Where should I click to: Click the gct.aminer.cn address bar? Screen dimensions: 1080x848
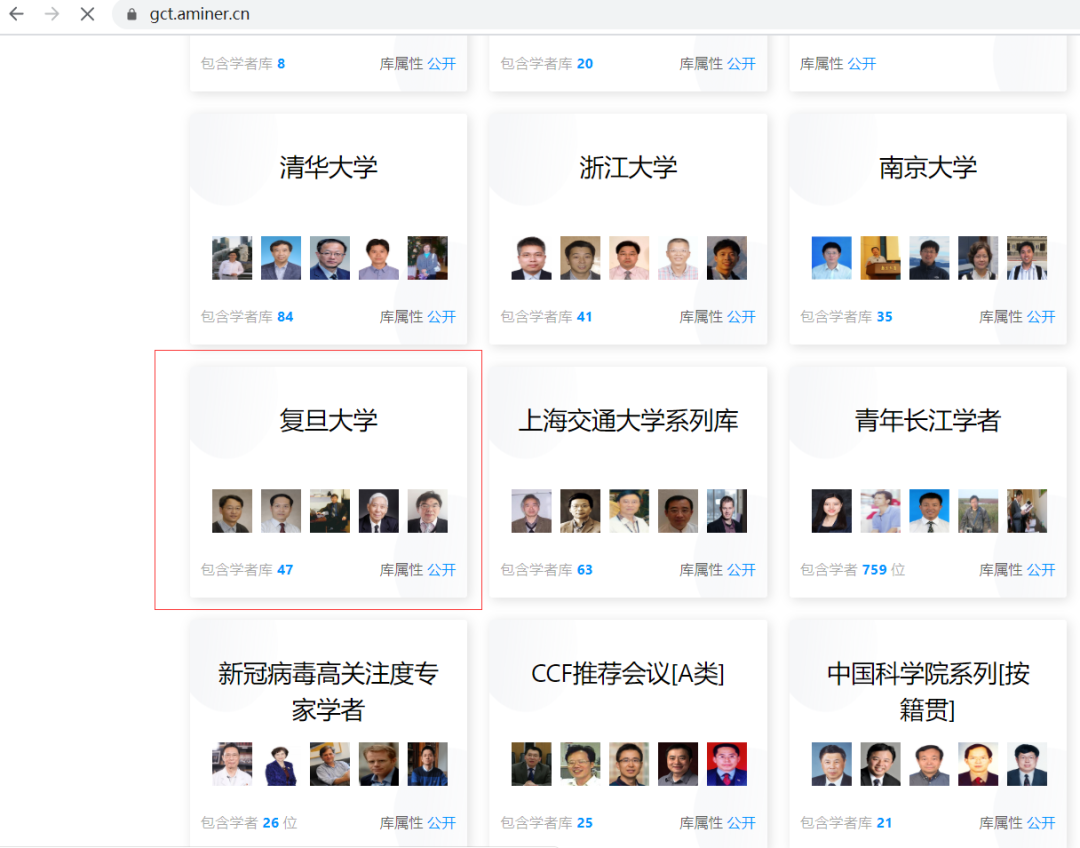pyautogui.click(x=199, y=14)
